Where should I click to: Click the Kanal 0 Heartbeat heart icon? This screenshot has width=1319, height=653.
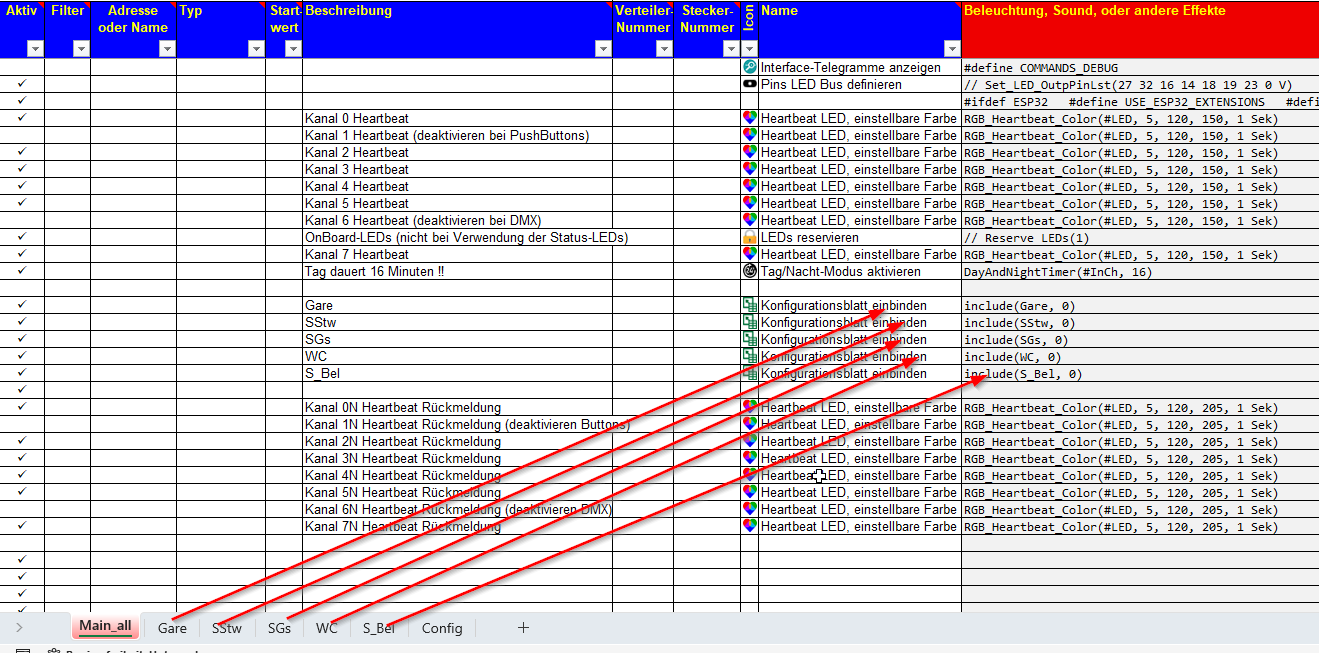tap(749, 118)
